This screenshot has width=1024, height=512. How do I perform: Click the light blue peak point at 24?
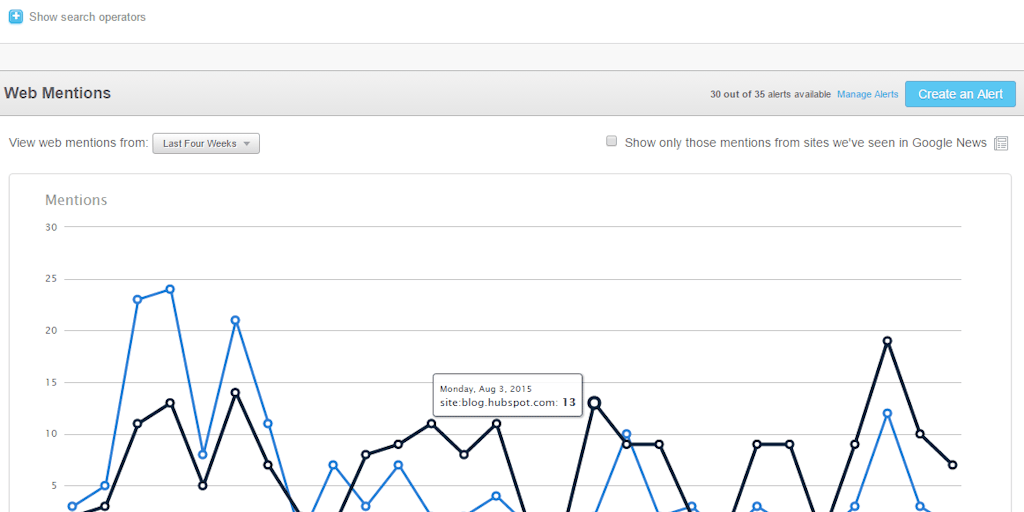[170, 289]
